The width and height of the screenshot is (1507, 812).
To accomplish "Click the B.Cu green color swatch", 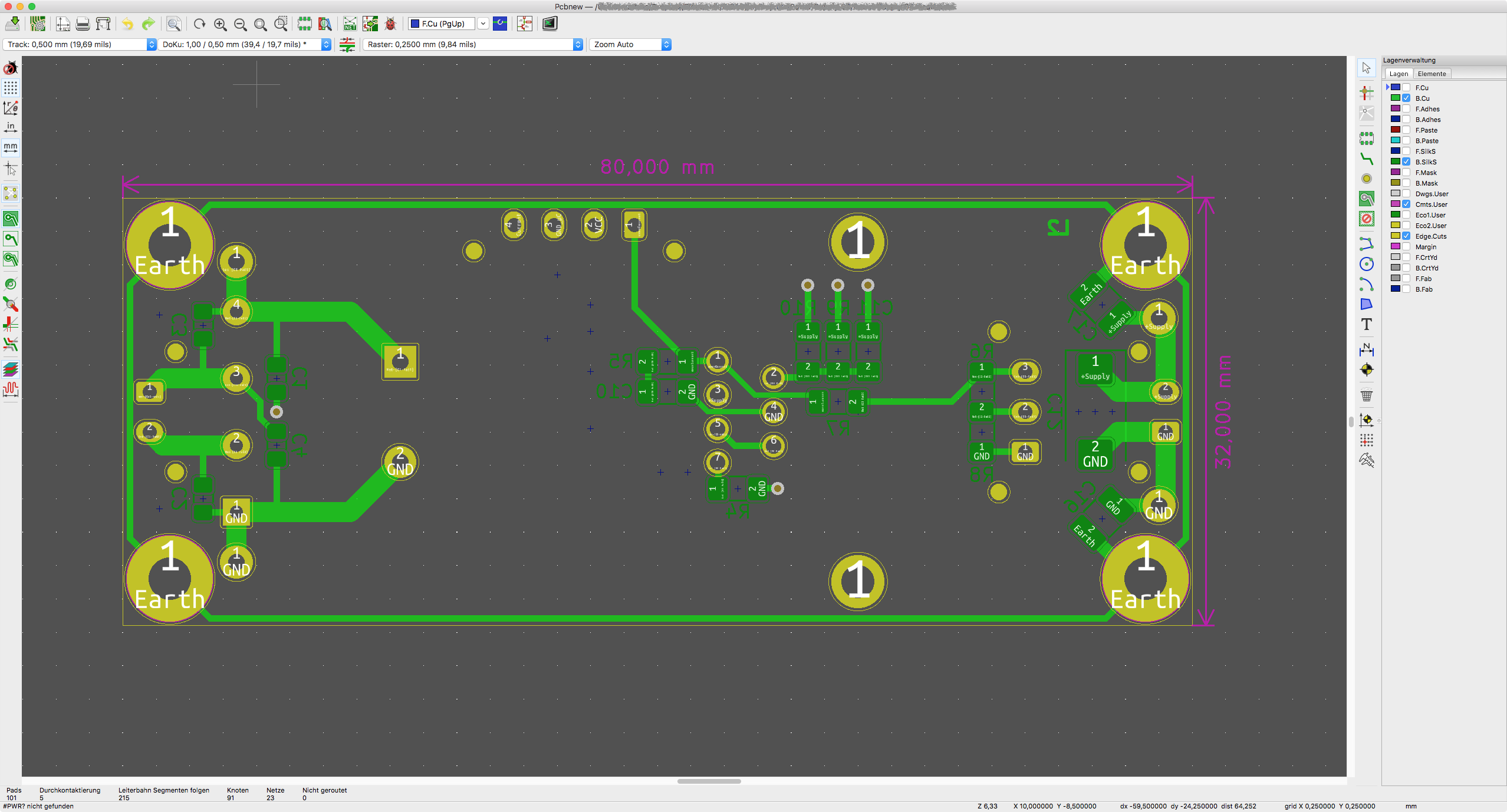I will pos(1396,98).
